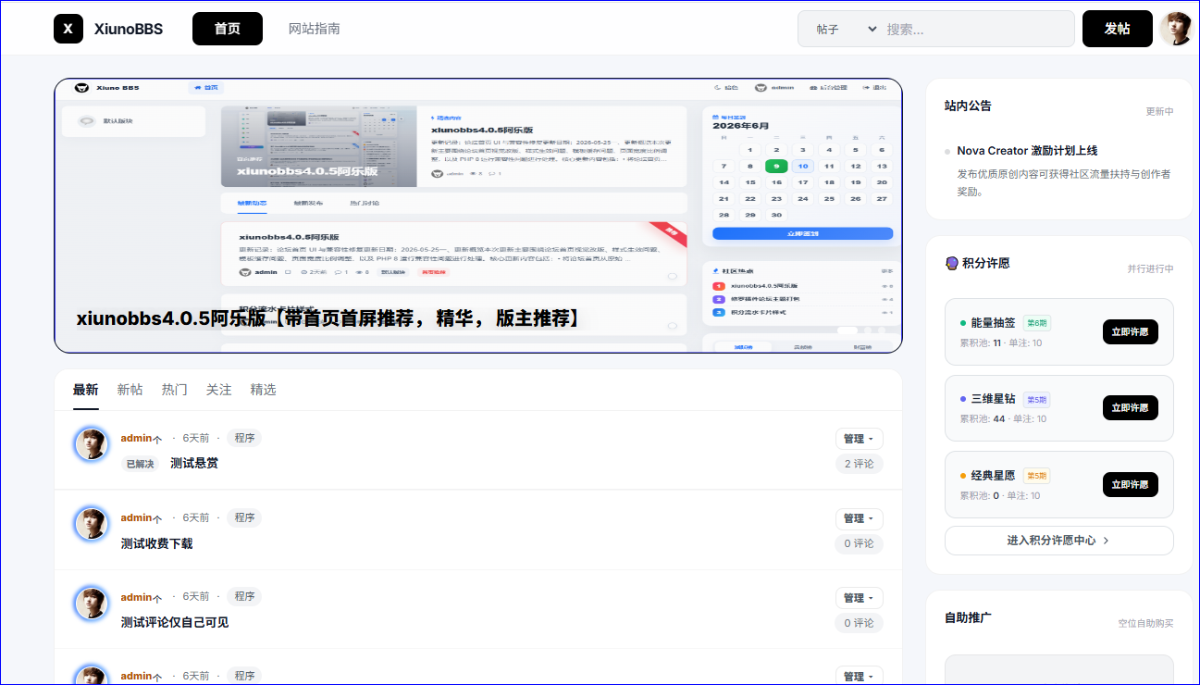This screenshot has height=685, width=1200.
Task: Switch to the 关注 tab
Action: coord(219,390)
